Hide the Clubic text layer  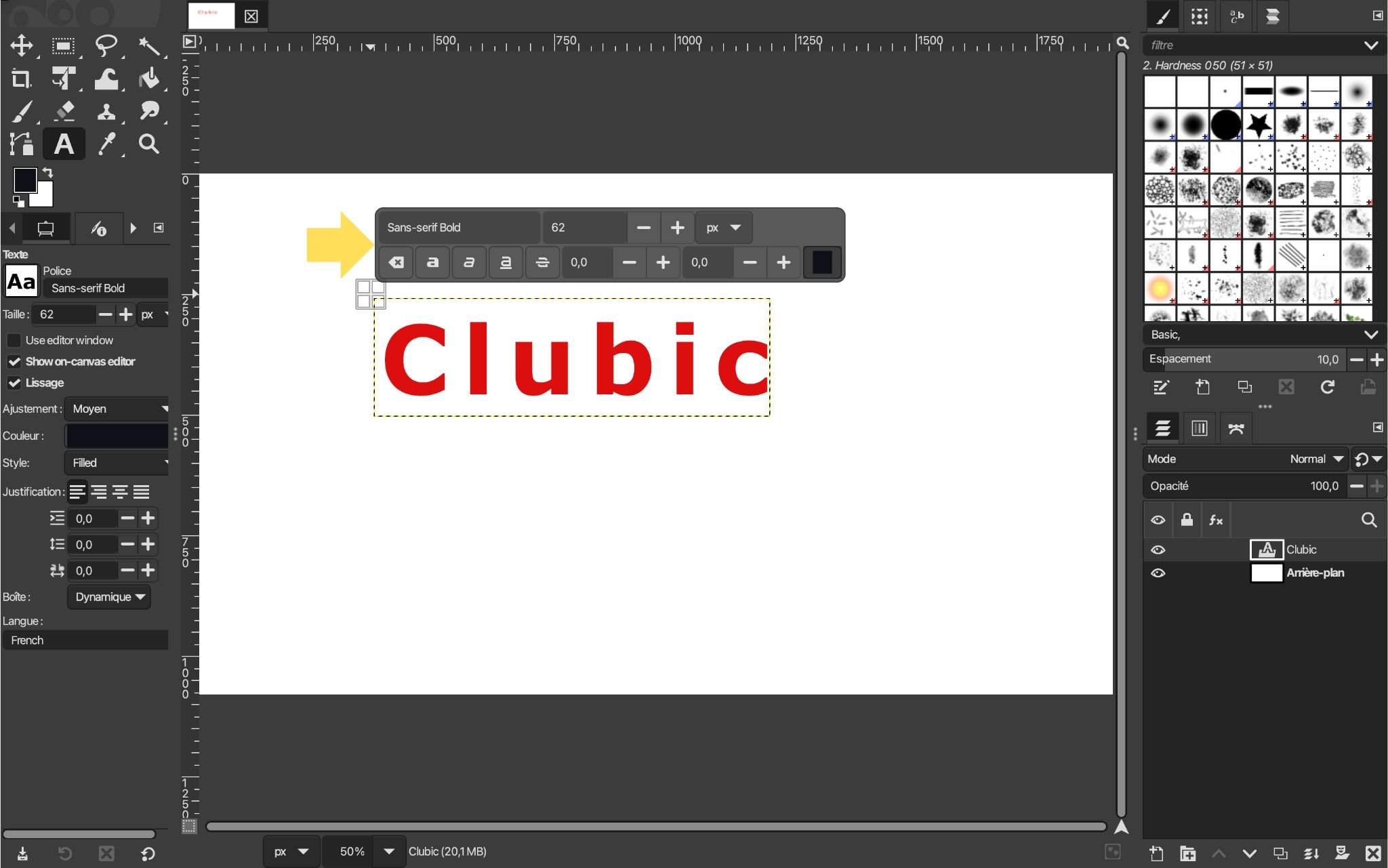tap(1159, 549)
